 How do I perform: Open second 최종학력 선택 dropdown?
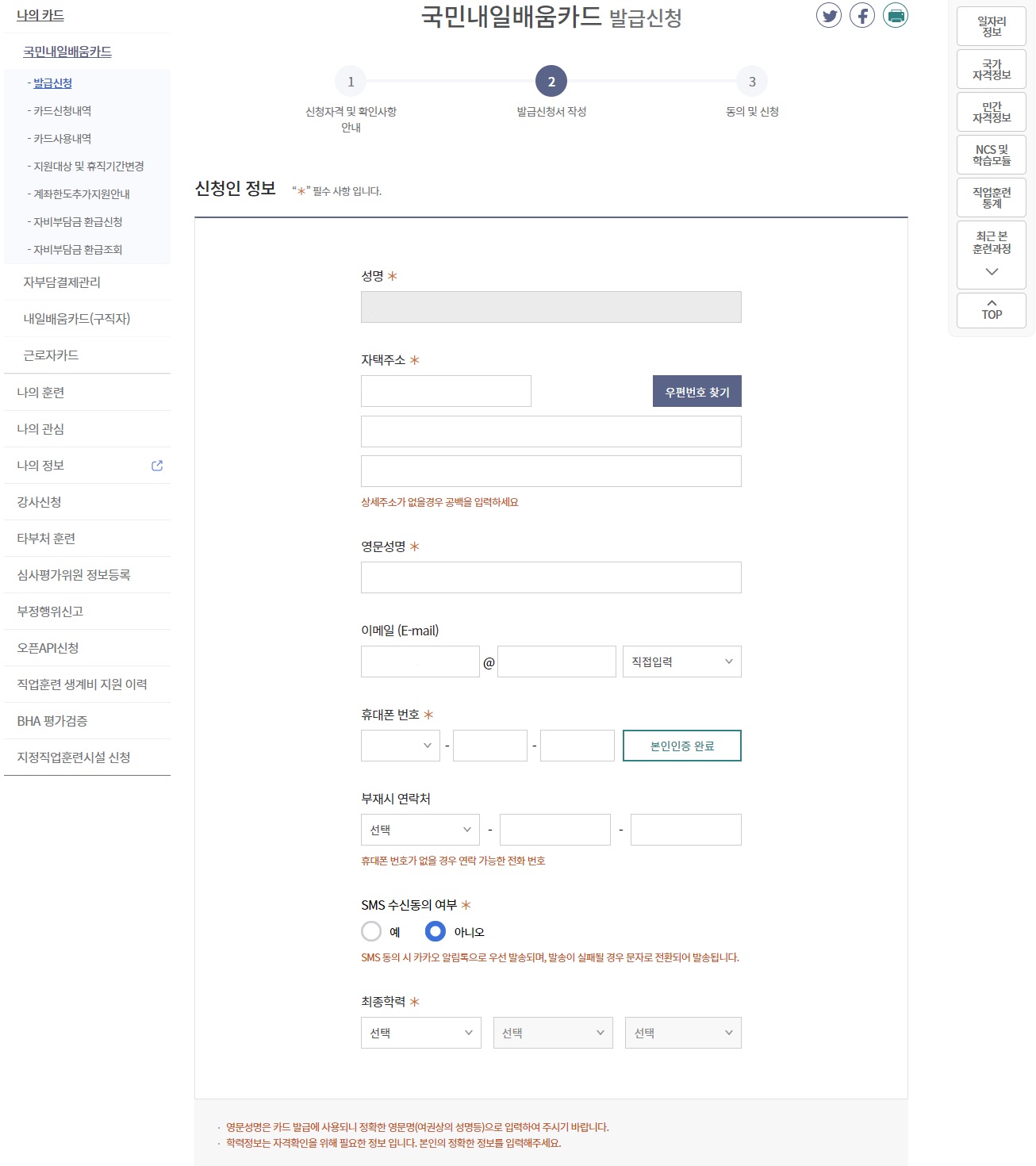(553, 1033)
